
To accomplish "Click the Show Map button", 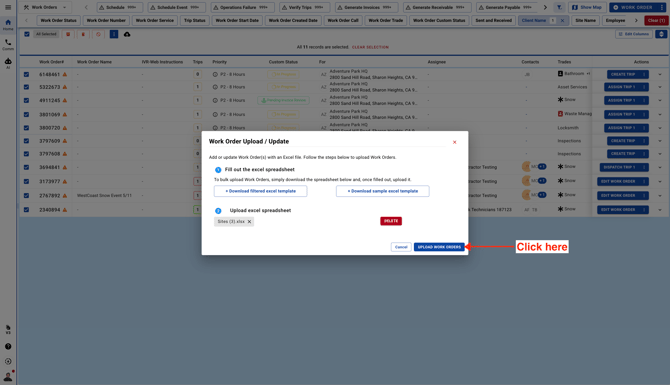I will point(587,7).
